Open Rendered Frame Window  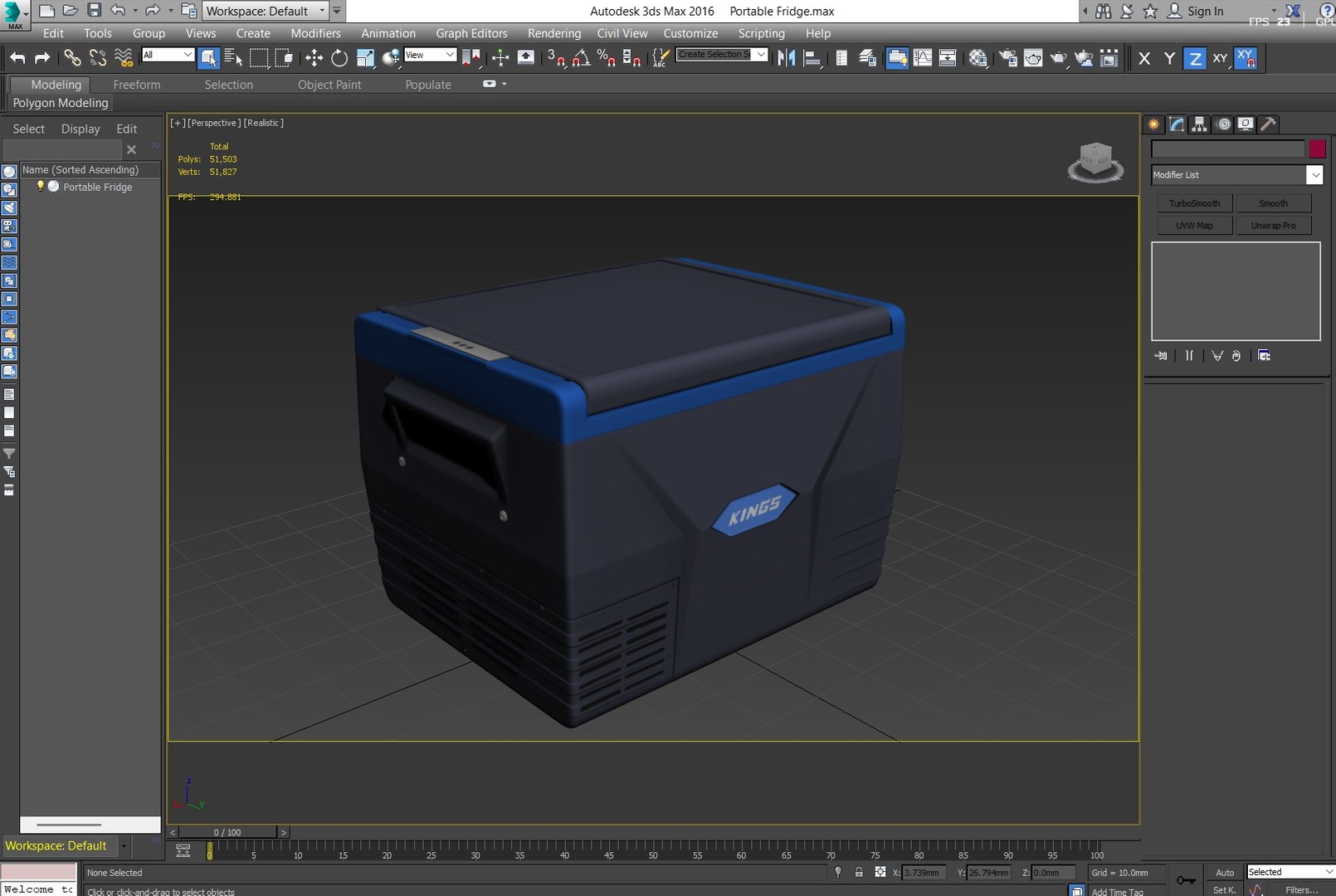(1033, 58)
